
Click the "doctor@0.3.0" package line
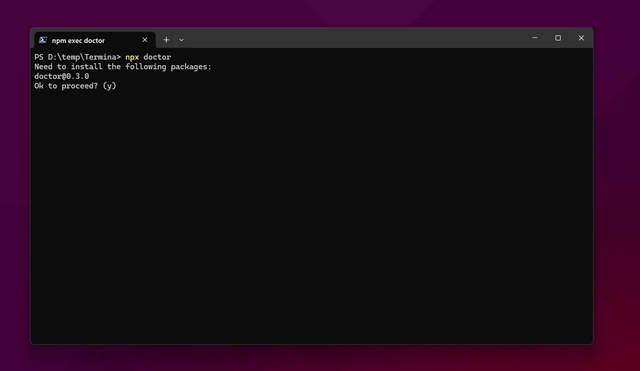point(62,76)
